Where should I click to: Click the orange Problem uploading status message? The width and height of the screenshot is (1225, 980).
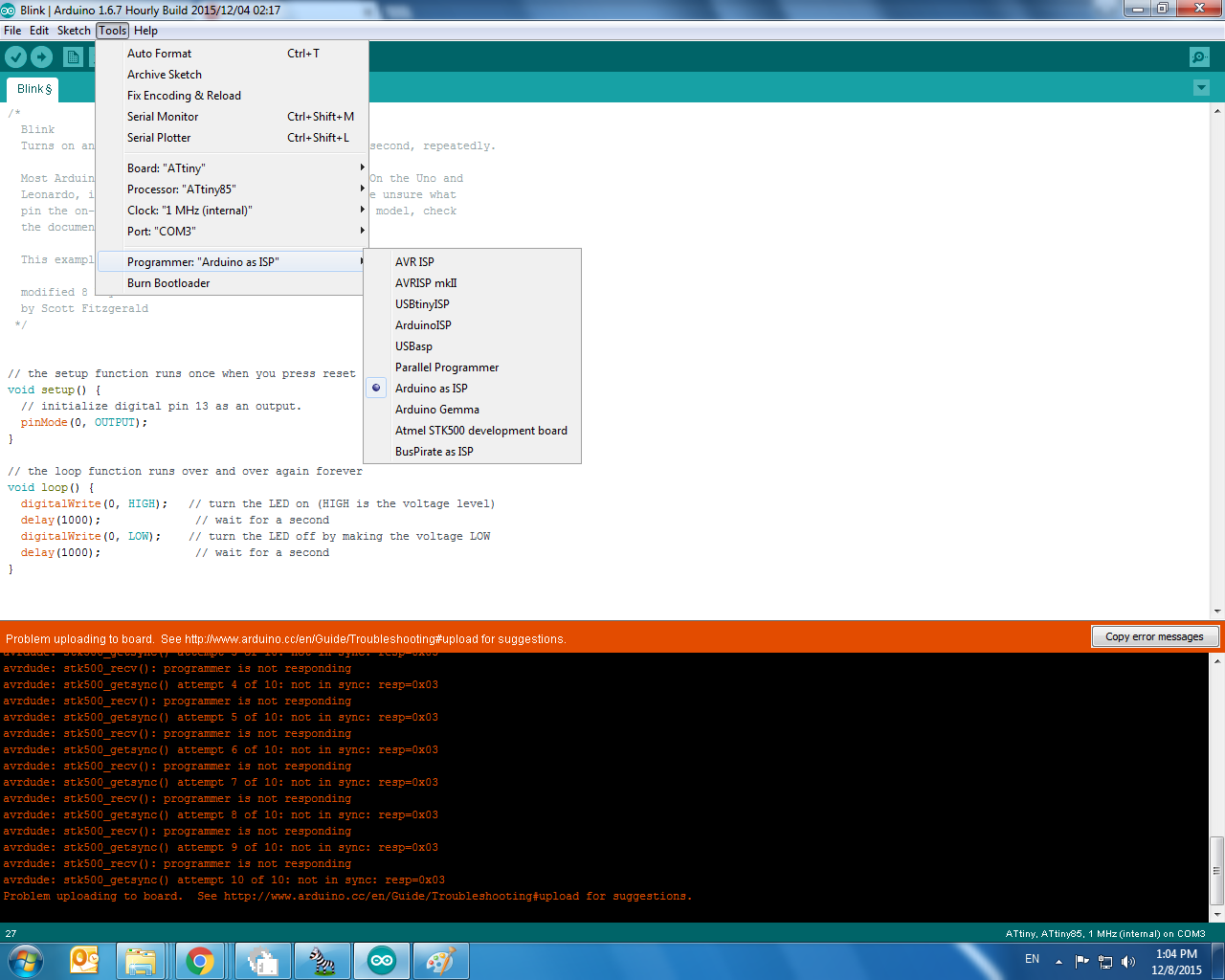(285, 638)
